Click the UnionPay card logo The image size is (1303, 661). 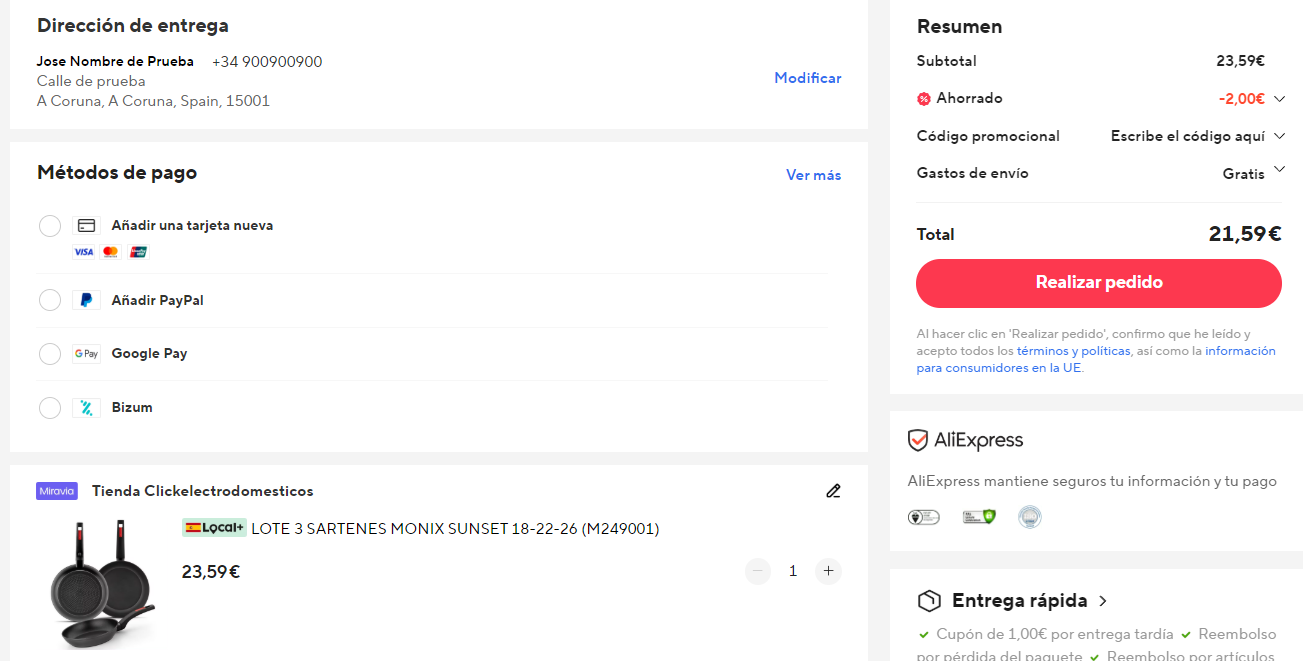(x=138, y=252)
